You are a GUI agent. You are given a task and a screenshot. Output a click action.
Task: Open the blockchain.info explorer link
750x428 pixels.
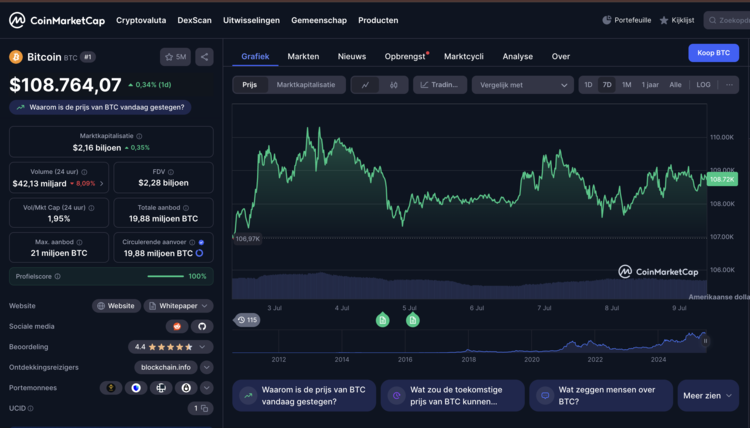click(x=166, y=367)
